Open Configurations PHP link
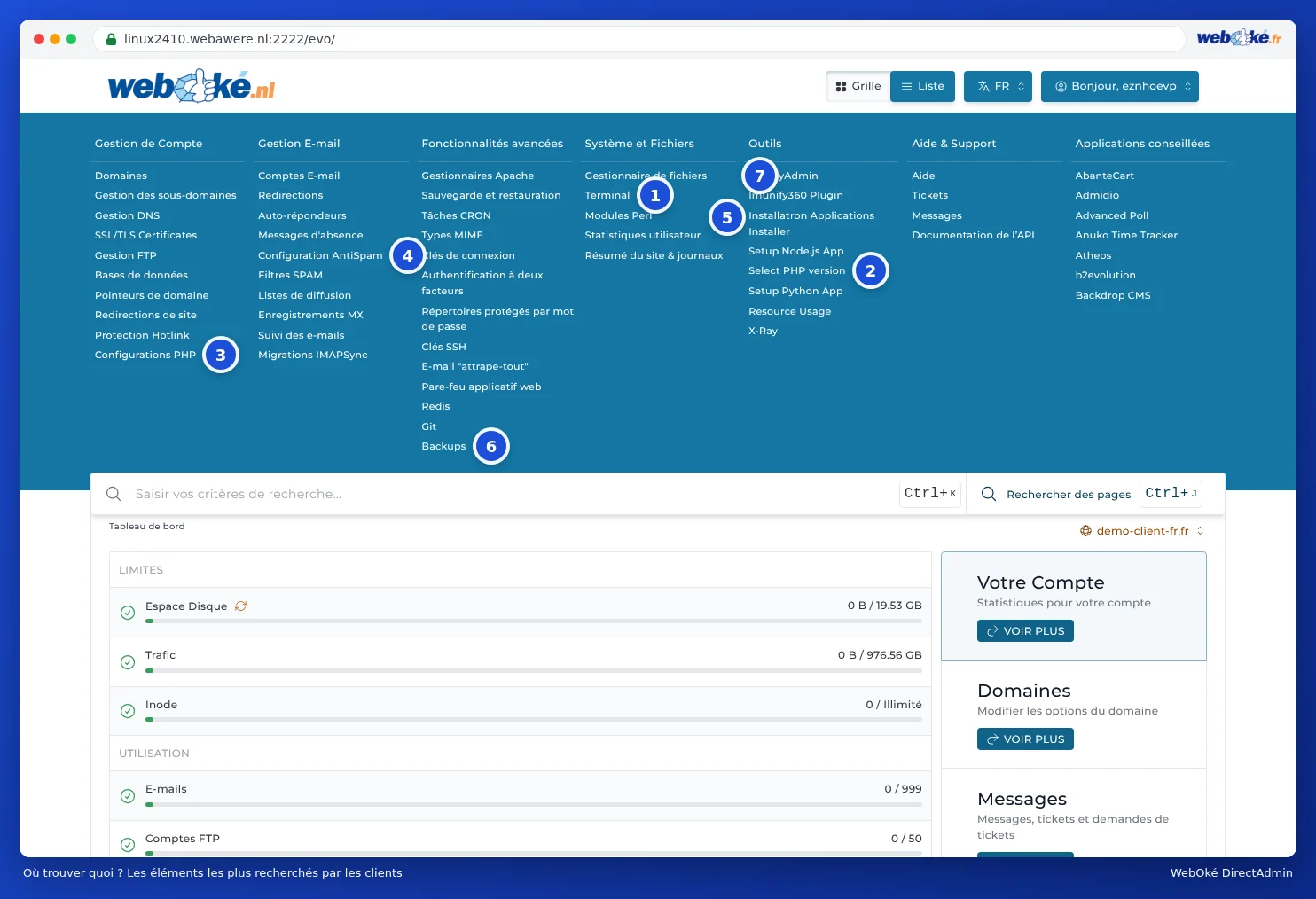1316x899 pixels. coord(145,355)
